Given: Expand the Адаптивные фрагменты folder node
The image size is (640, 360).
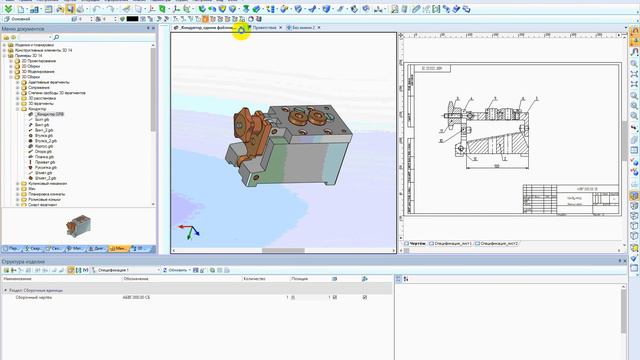Looking at the screenshot, I should (x=18, y=82).
